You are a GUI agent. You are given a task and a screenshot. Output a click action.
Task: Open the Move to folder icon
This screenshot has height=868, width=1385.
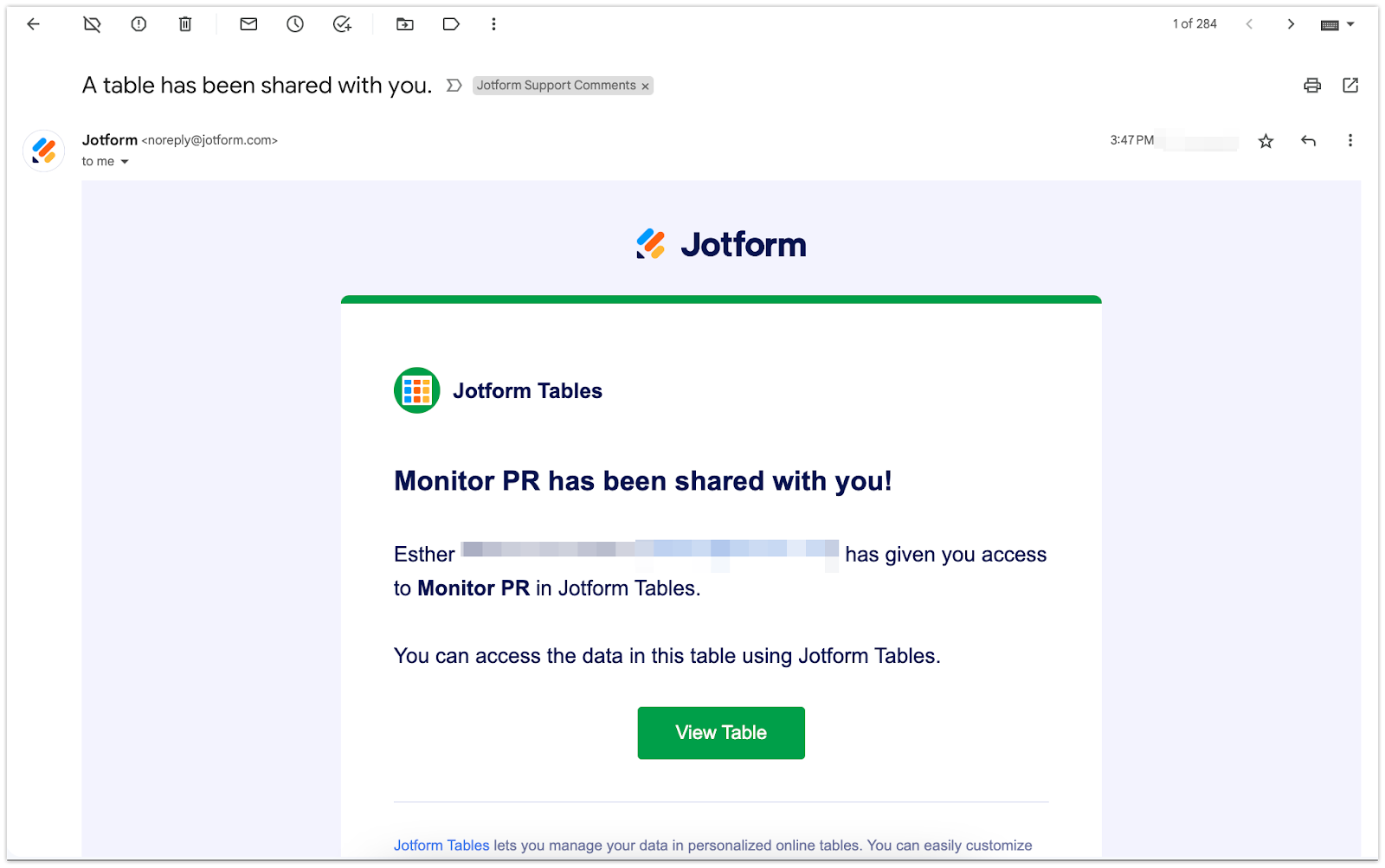click(405, 24)
